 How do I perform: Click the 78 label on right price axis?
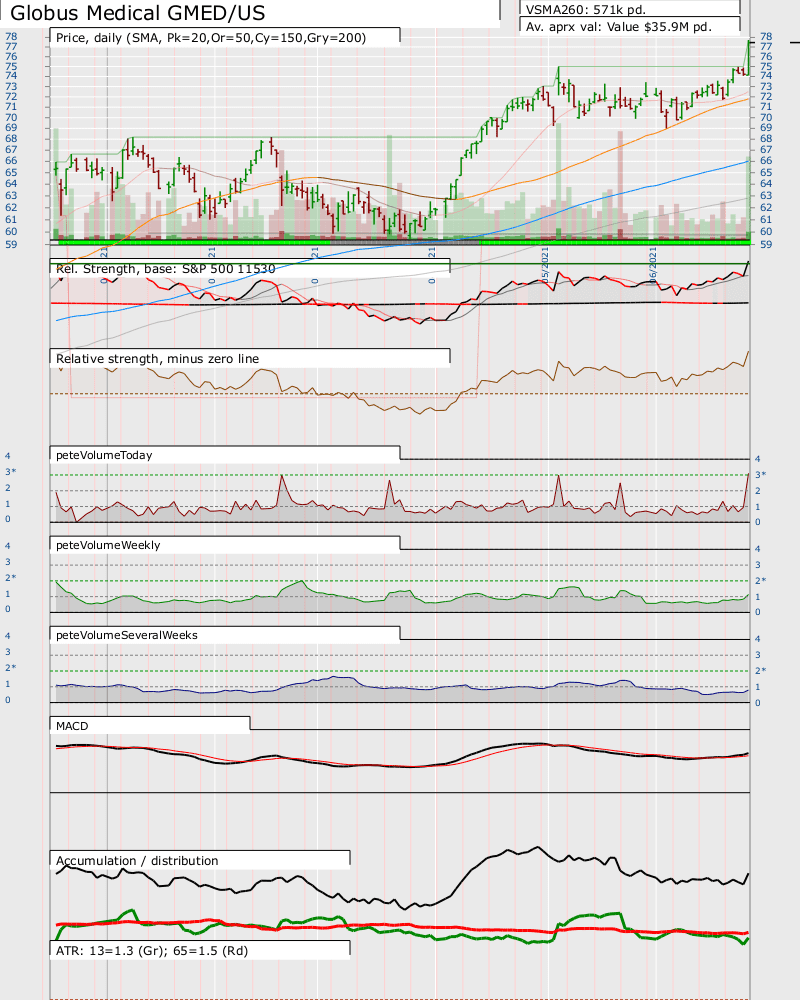click(x=766, y=36)
